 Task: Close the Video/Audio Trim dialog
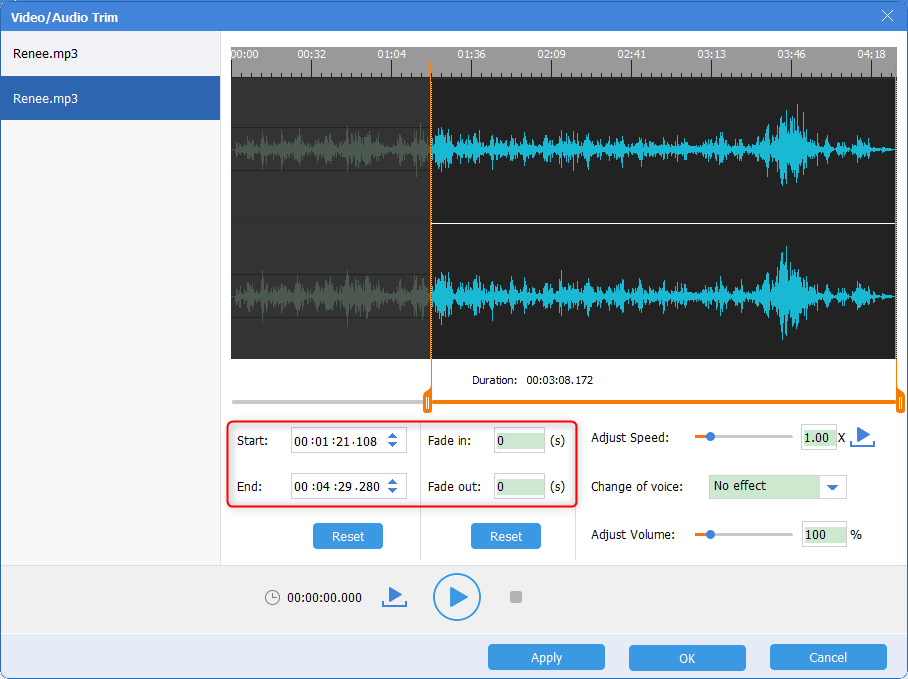887,16
